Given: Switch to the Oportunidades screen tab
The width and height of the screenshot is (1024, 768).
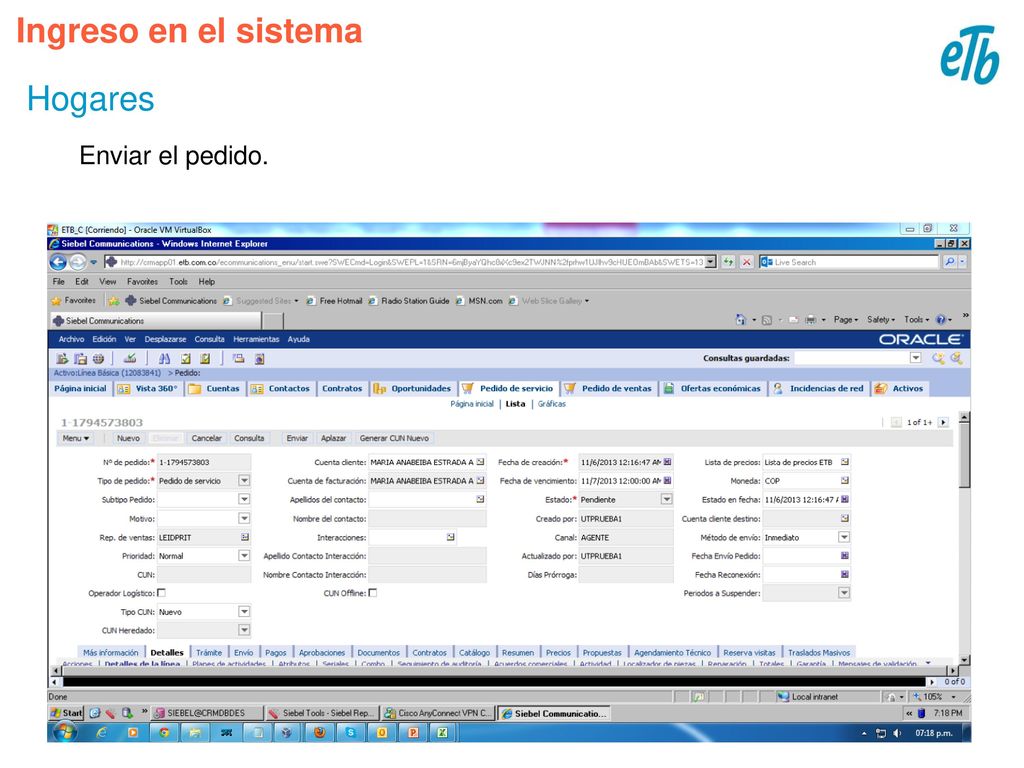Looking at the screenshot, I should [x=413, y=389].
